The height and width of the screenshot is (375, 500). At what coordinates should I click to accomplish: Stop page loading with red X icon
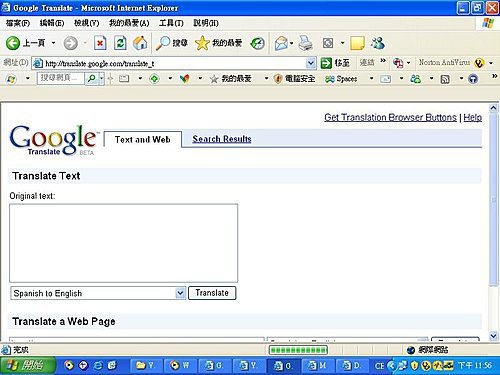(x=100, y=43)
